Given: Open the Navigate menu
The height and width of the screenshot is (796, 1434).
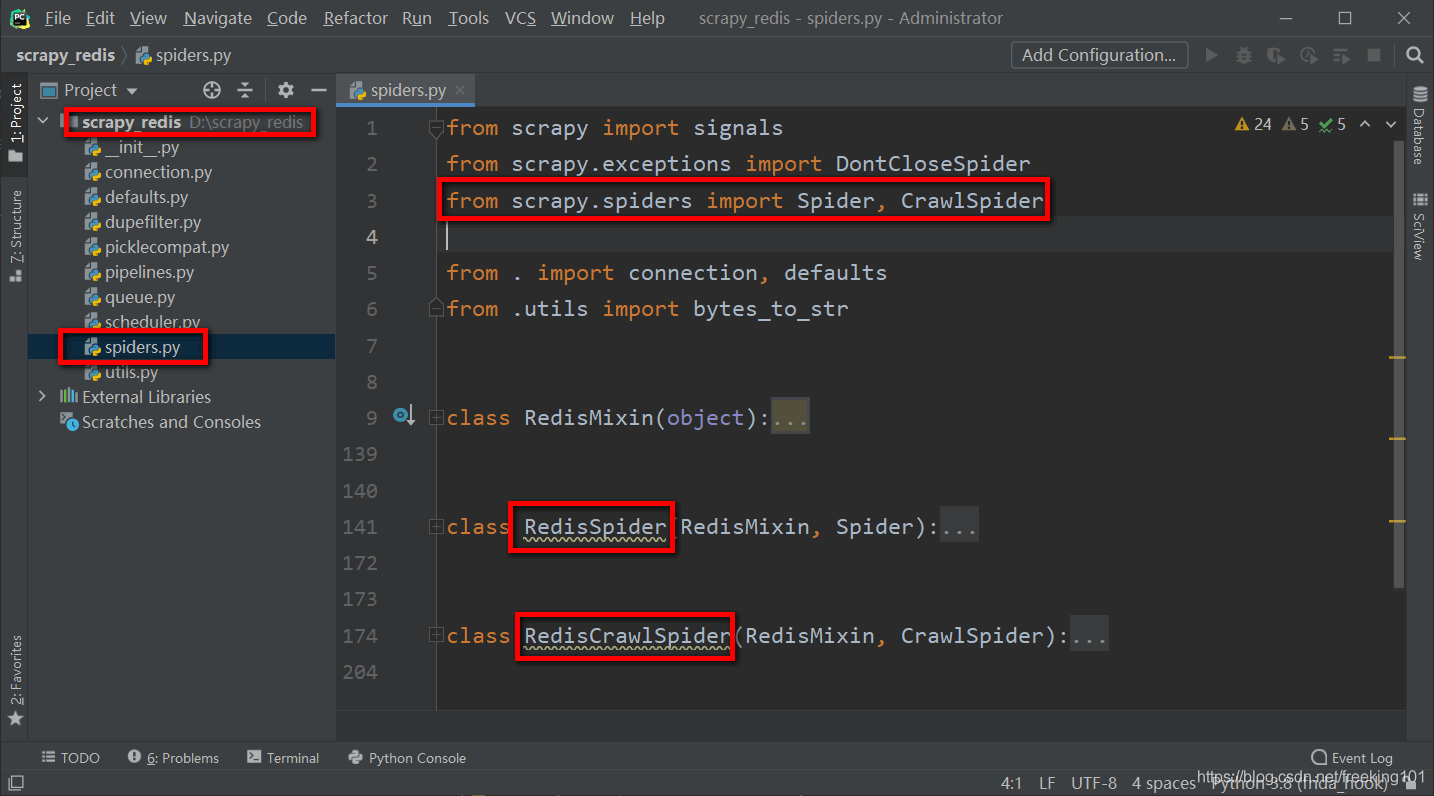Looking at the screenshot, I should point(218,18).
